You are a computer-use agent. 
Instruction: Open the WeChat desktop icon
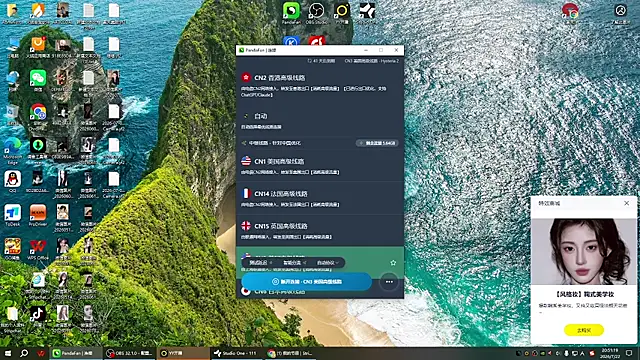point(38,81)
